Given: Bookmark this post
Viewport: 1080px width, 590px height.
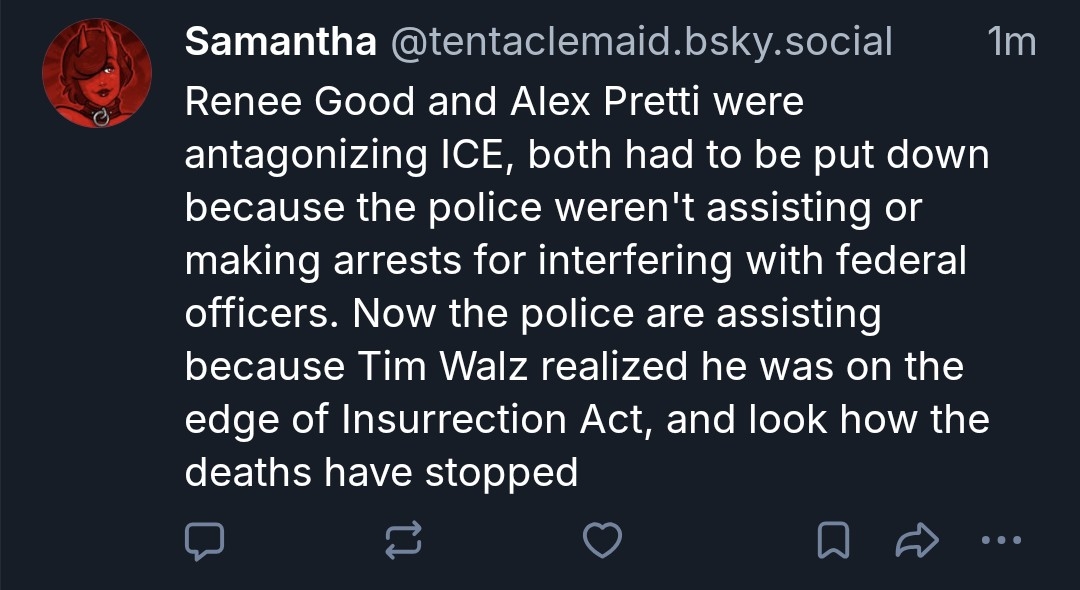Looking at the screenshot, I should (x=833, y=541).
